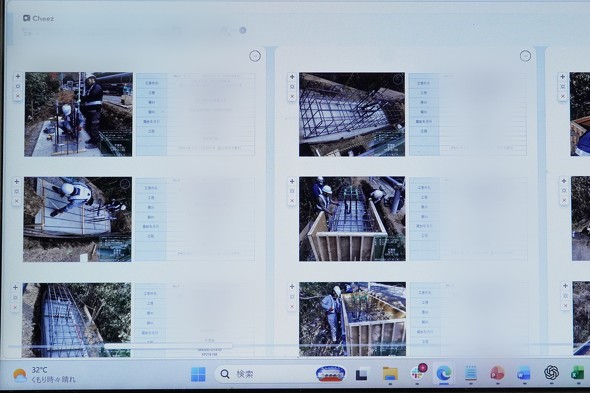Viewport: 590px width, 393px height.
Task: Open the weather widget showing 32°C
Action: click(x=44, y=375)
